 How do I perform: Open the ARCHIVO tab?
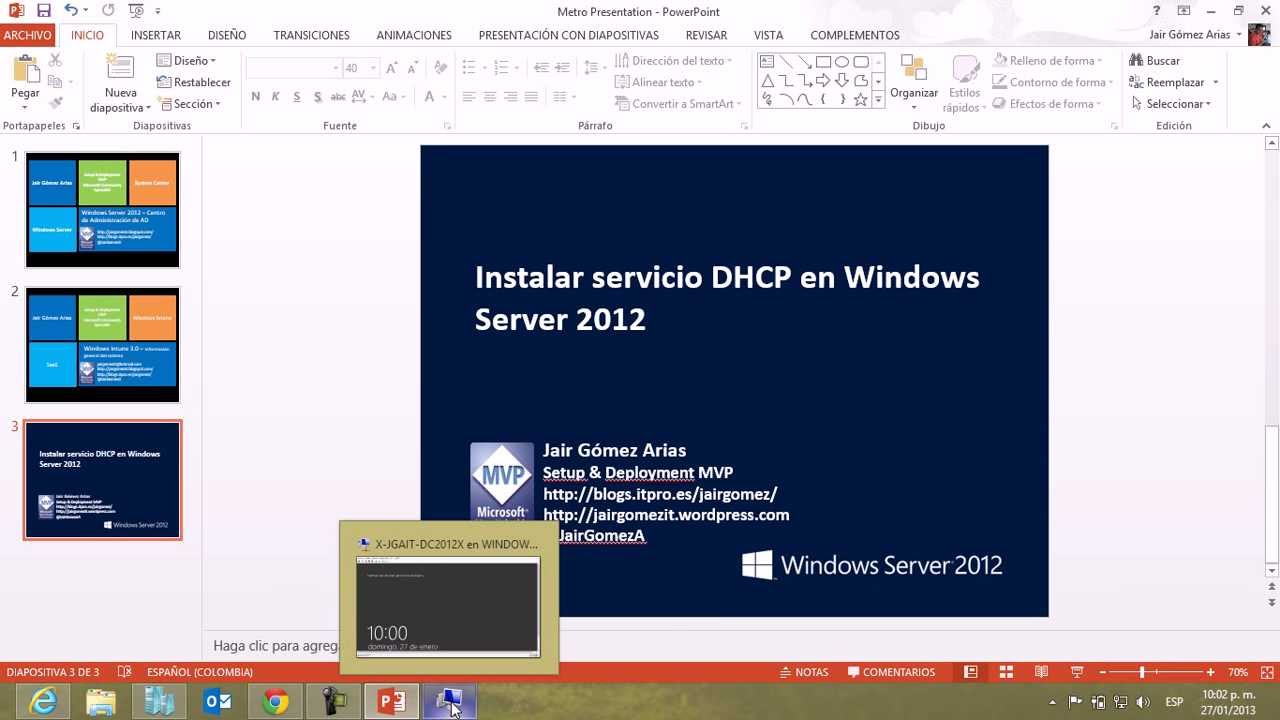tap(28, 35)
